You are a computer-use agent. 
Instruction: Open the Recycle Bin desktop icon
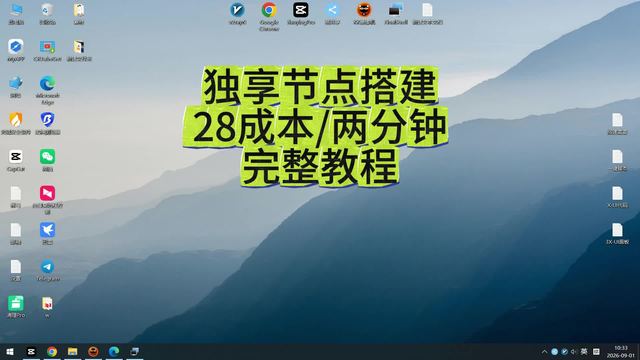47,13
